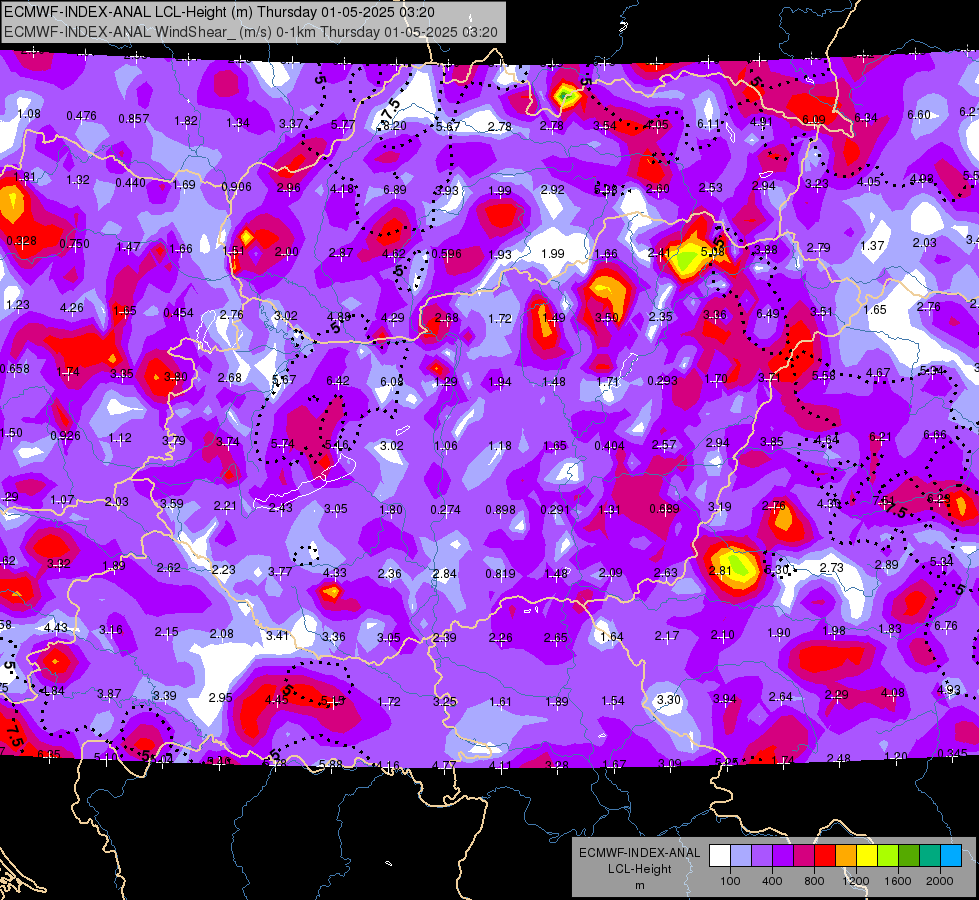Viewport: 979px width, 900px height.
Task: Click the grid value 5.74
Action: pyautogui.click(x=282, y=444)
